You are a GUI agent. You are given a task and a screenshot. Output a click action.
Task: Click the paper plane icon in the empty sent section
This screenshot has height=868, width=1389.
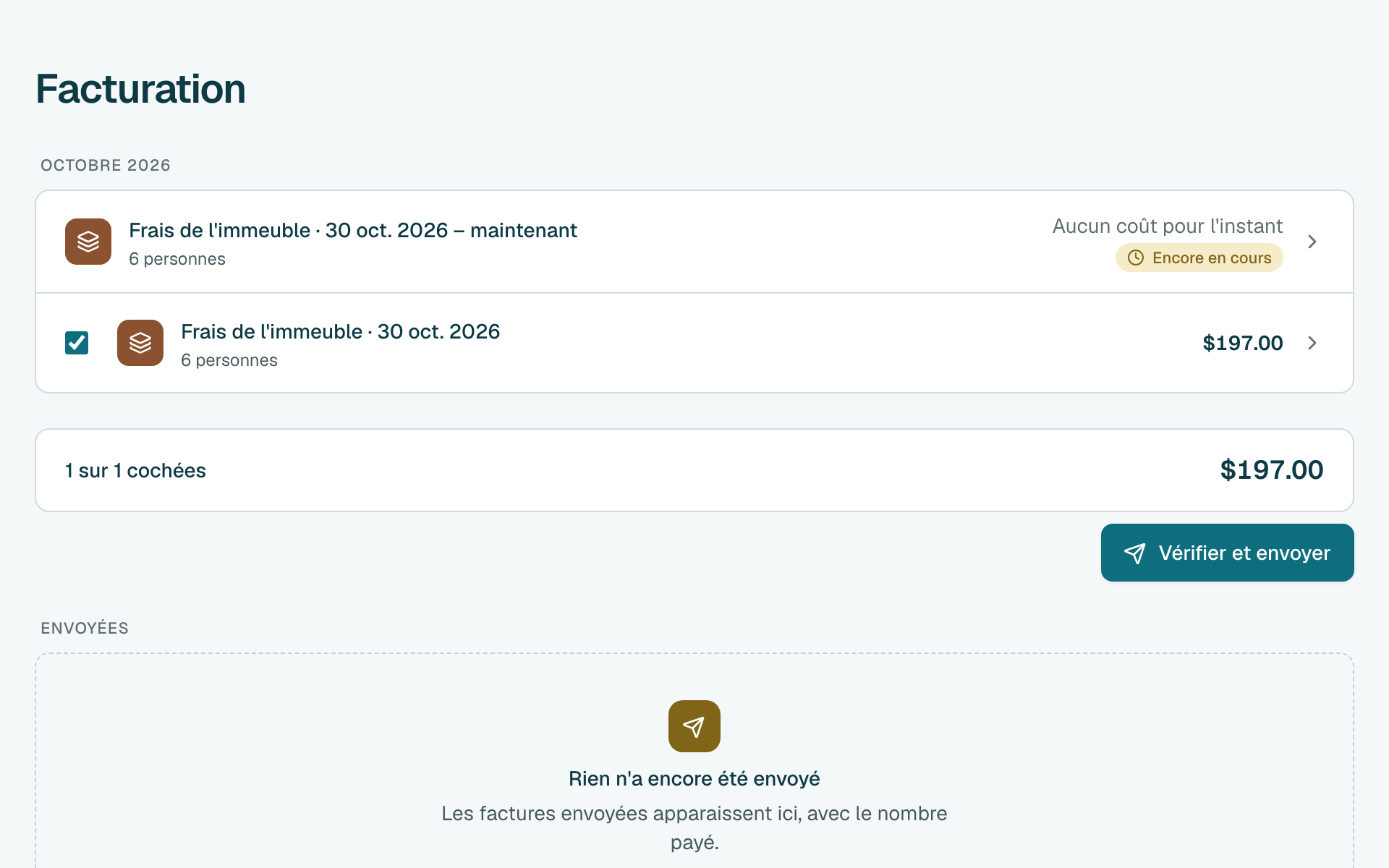click(x=694, y=726)
